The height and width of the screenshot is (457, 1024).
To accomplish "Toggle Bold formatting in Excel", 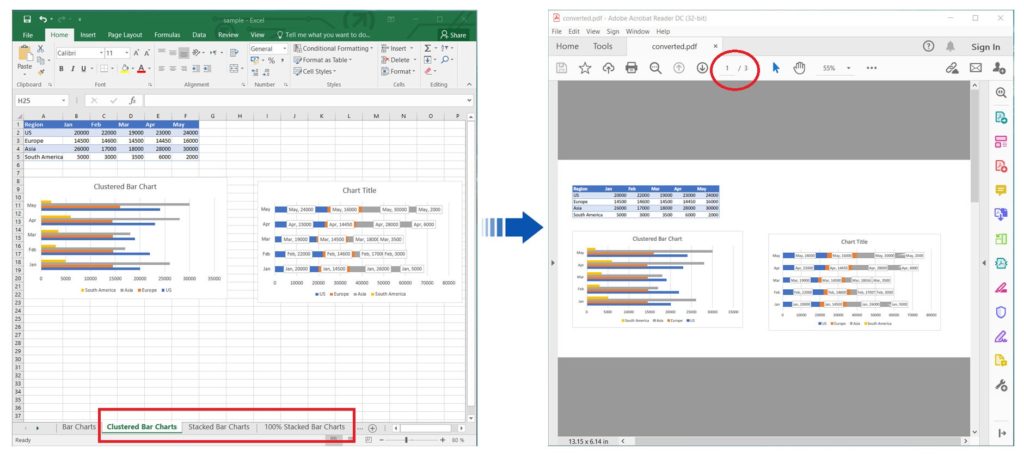I will pos(60,69).
